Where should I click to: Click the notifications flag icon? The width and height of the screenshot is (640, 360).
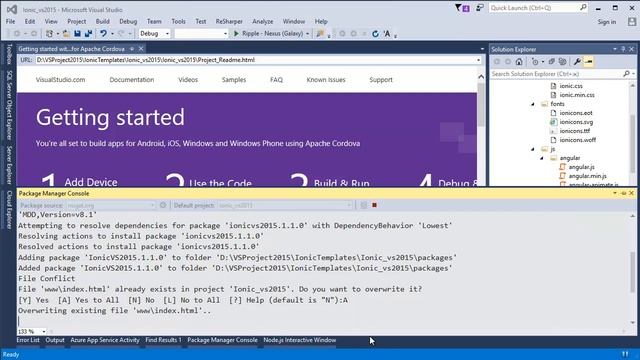coord(462,8)
